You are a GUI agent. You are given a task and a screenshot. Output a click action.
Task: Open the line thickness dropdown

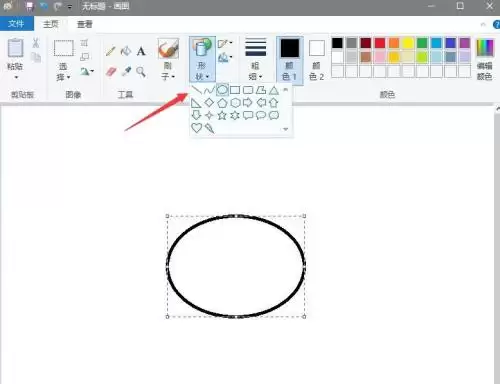point(255,59)
